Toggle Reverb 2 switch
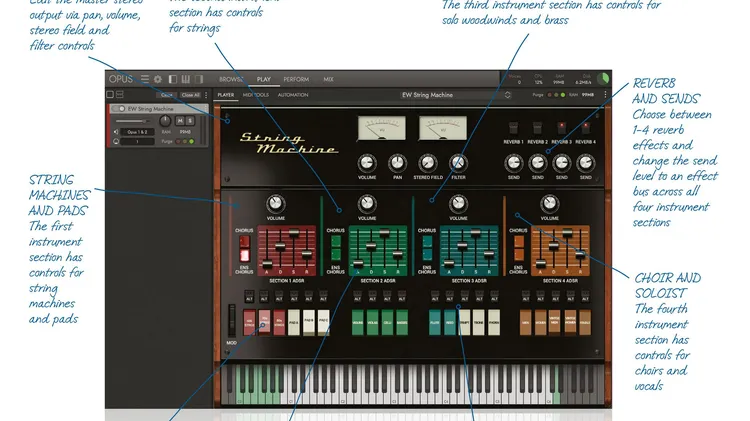This screenshot has height=421, width=750. (x=537, y=128)
